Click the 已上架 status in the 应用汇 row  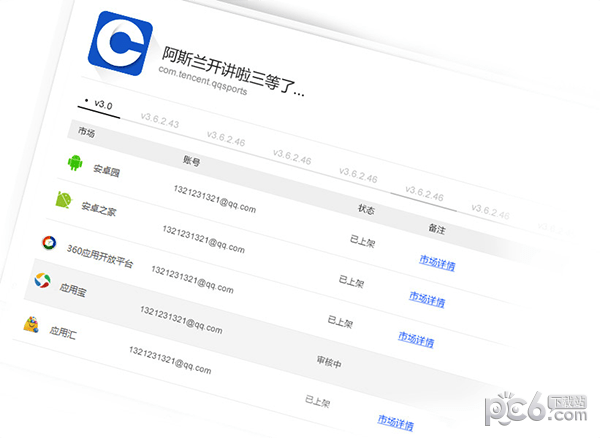[318, 402]
